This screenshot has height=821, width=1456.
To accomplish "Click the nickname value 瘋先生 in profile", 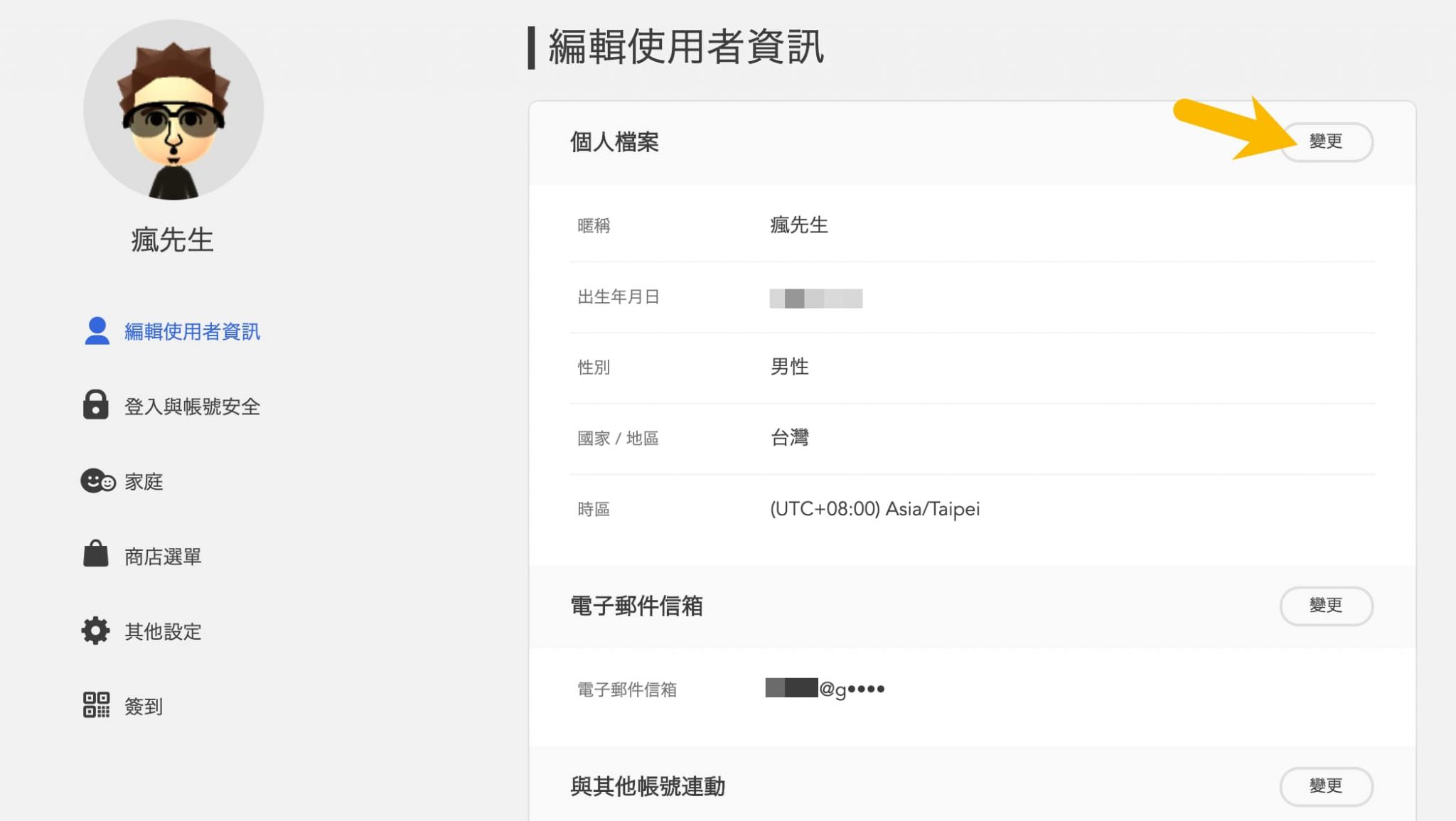I will click(798, 225).
